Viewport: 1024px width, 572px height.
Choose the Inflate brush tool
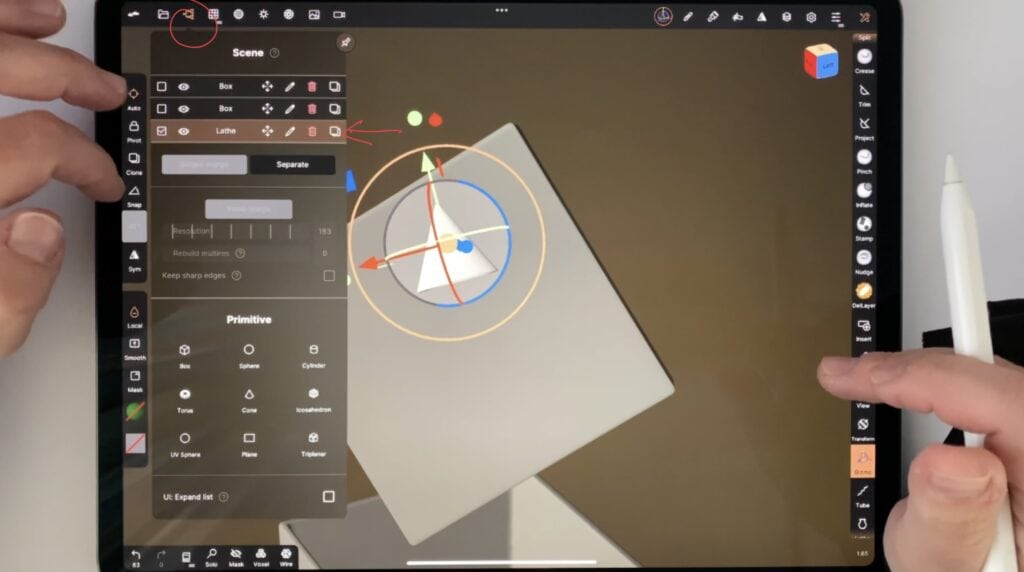[x=864, y=191]
